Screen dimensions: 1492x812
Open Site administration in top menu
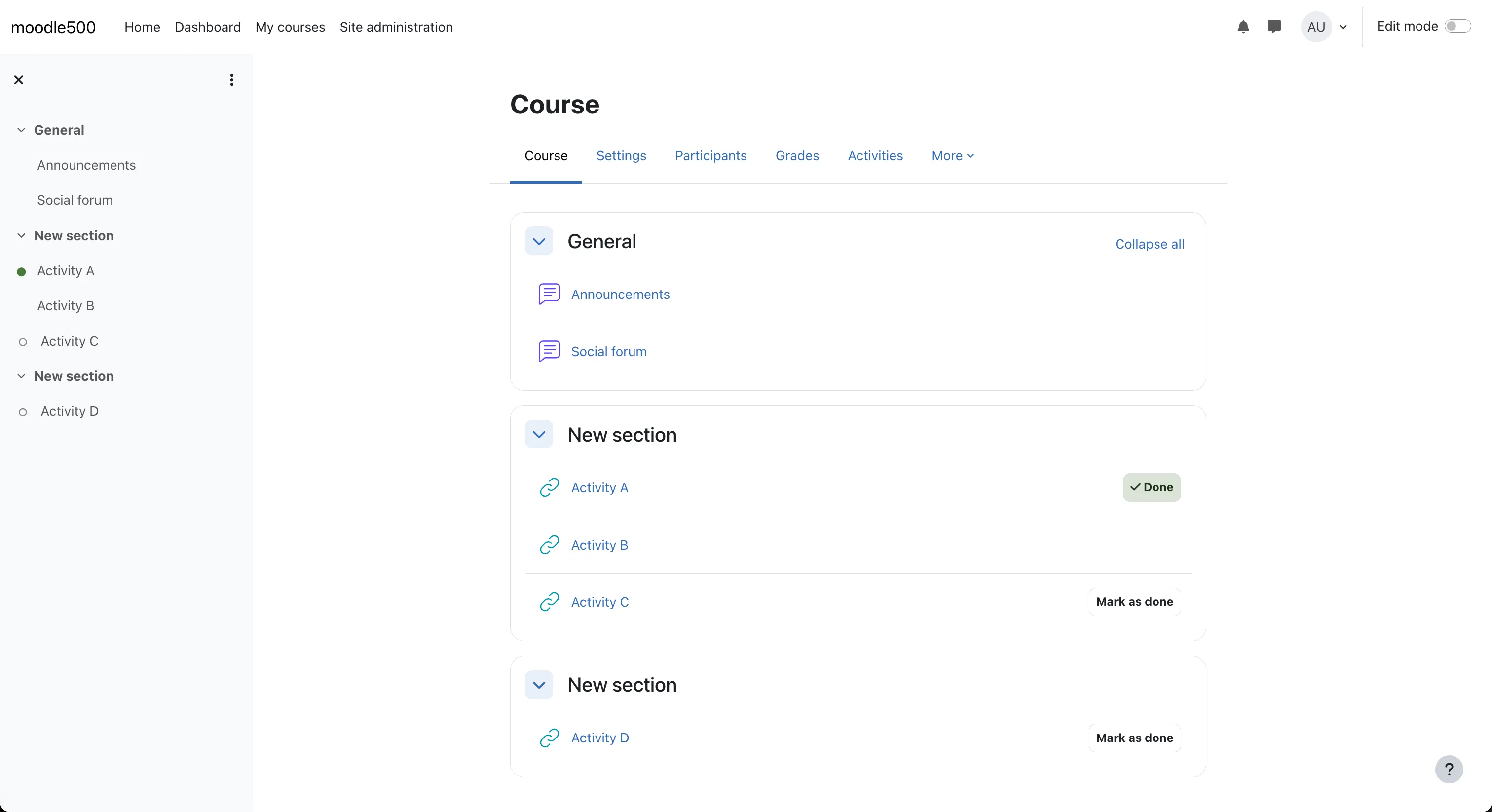(x=396, y=27)
